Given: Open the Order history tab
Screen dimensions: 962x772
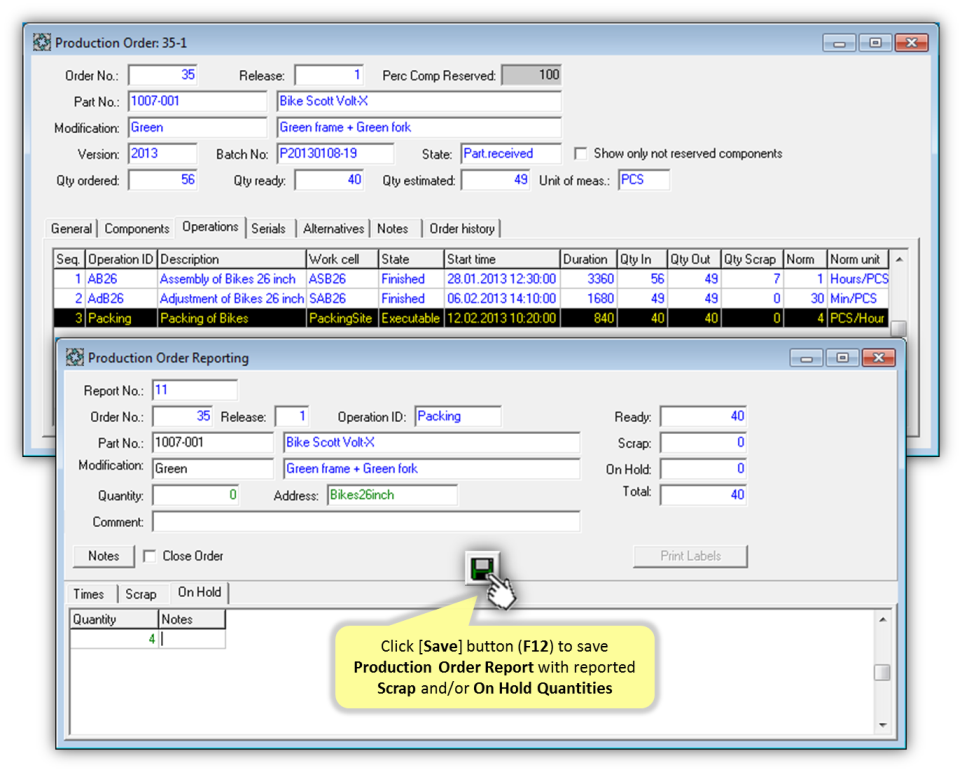Looking at the screenshot, I should (x=461, y=229).
